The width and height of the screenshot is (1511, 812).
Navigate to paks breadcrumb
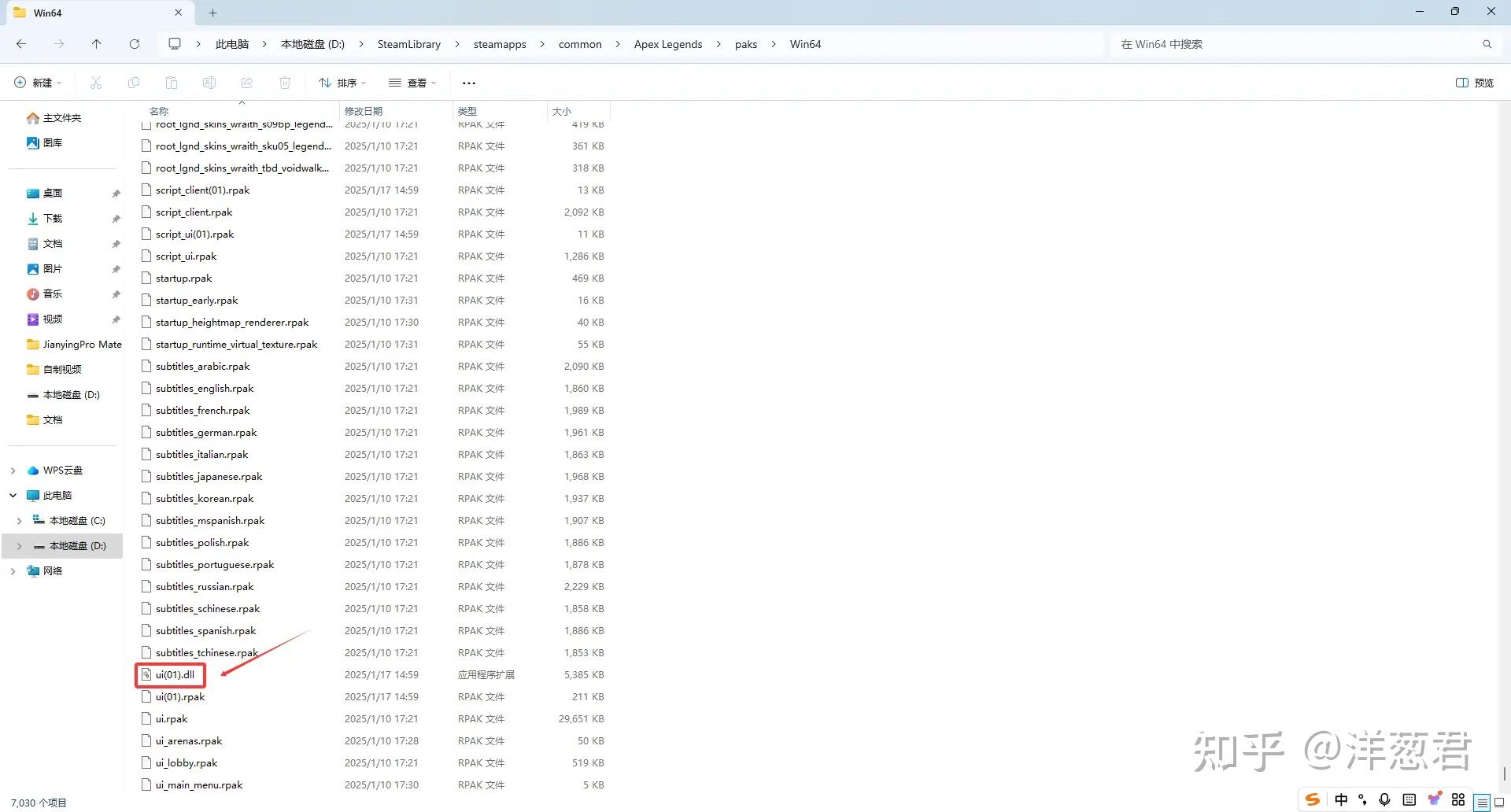pos(746,44)
